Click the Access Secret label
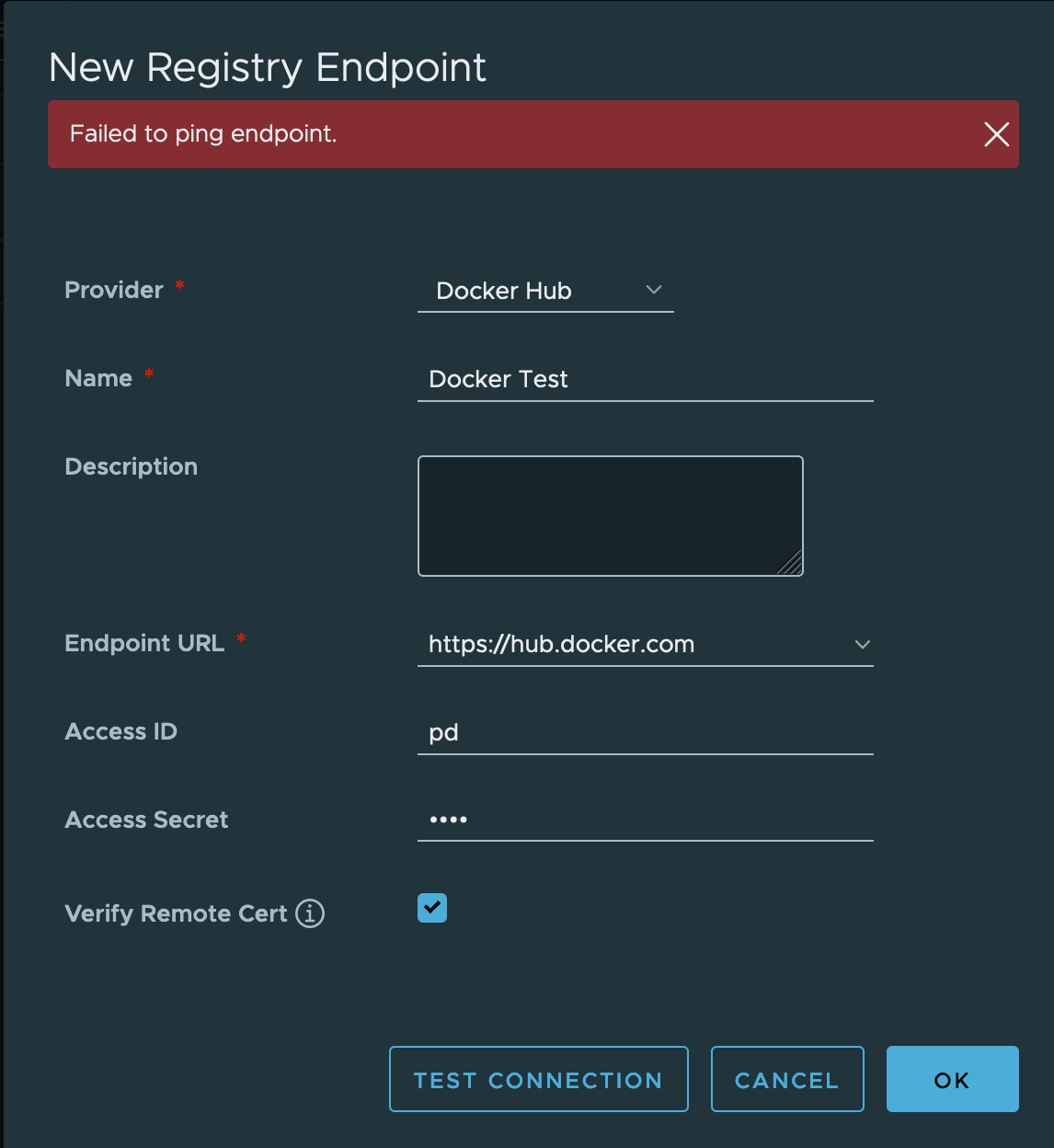The height and width of the screenshot is (1148, 1054). tap(146, 820)
